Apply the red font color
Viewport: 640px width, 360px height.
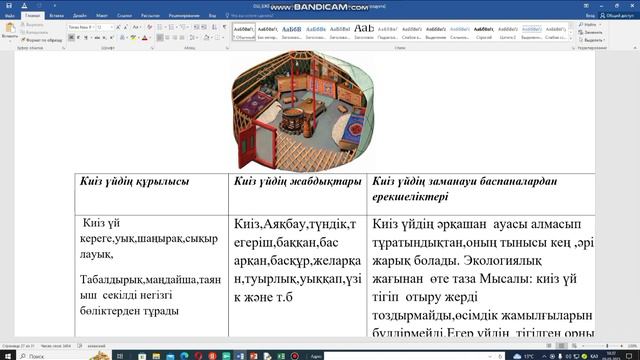(x=144, y=38)
